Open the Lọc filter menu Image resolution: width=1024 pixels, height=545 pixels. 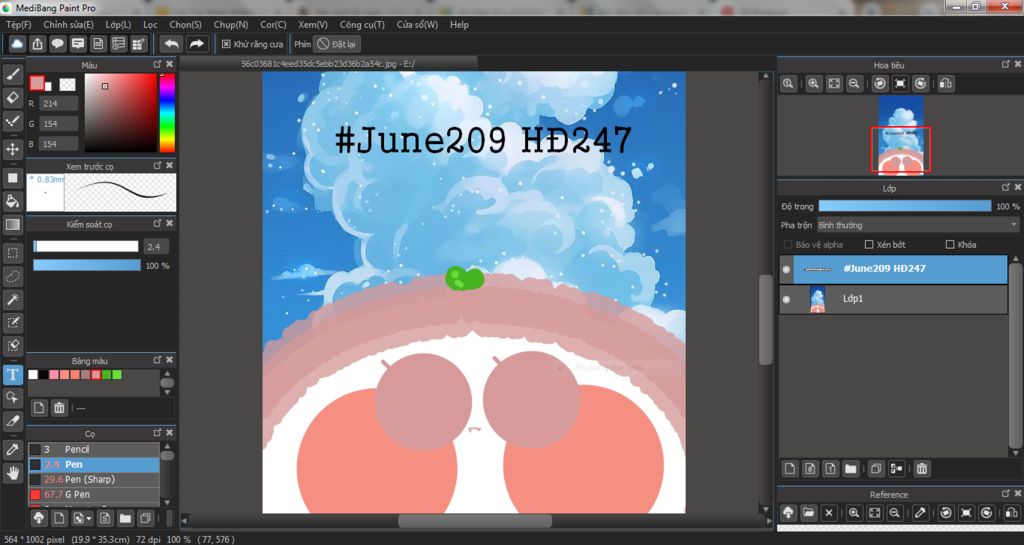(150, 24)
